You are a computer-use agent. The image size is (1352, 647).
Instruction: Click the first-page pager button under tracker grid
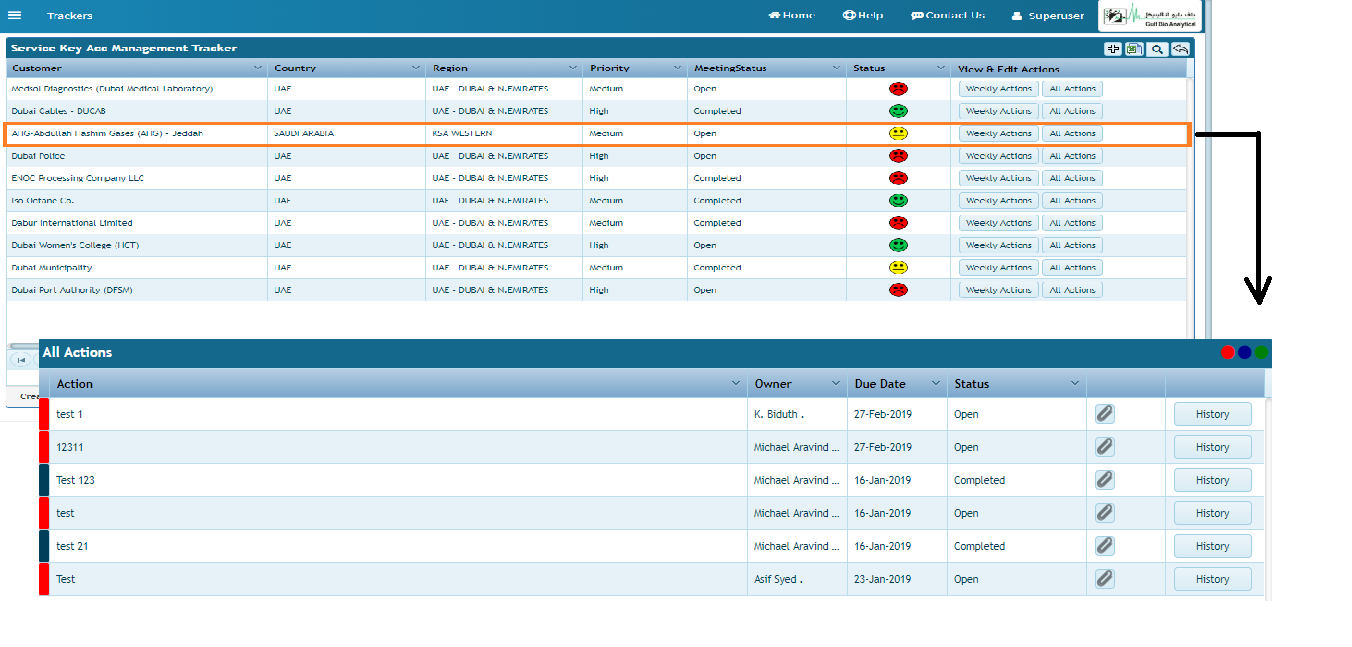(x=20, y=360)
